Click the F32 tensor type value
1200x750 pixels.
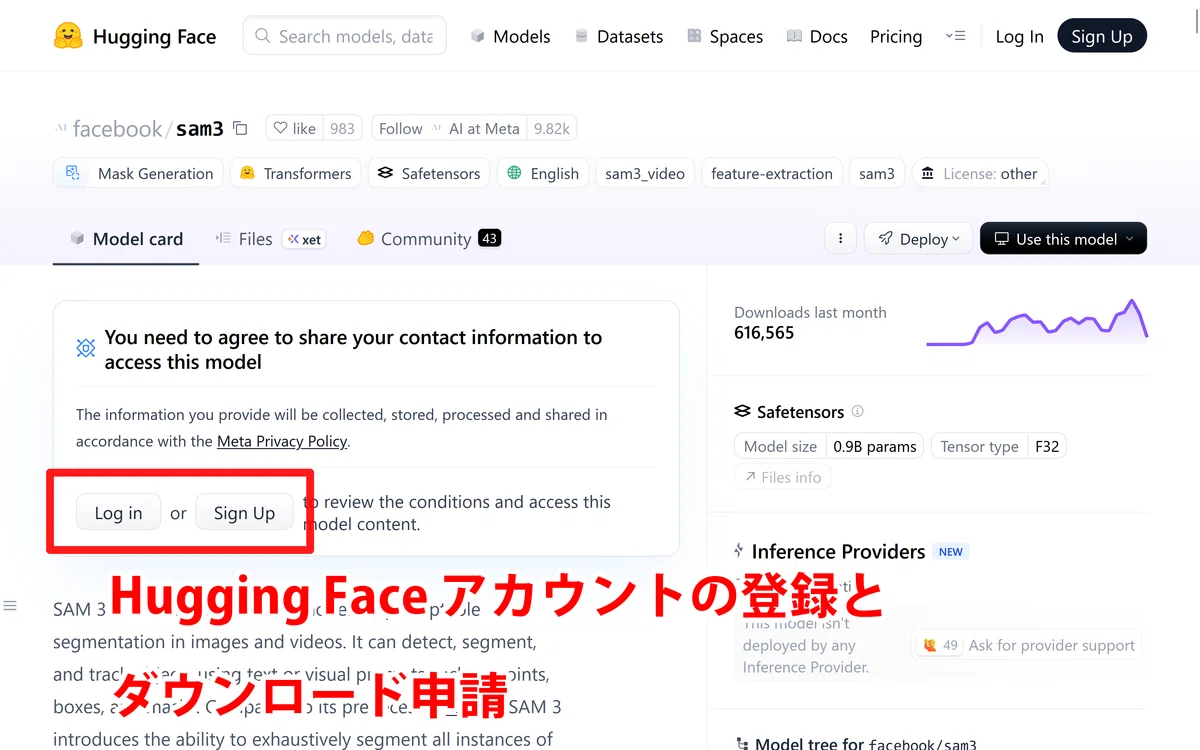[1047, 447]
